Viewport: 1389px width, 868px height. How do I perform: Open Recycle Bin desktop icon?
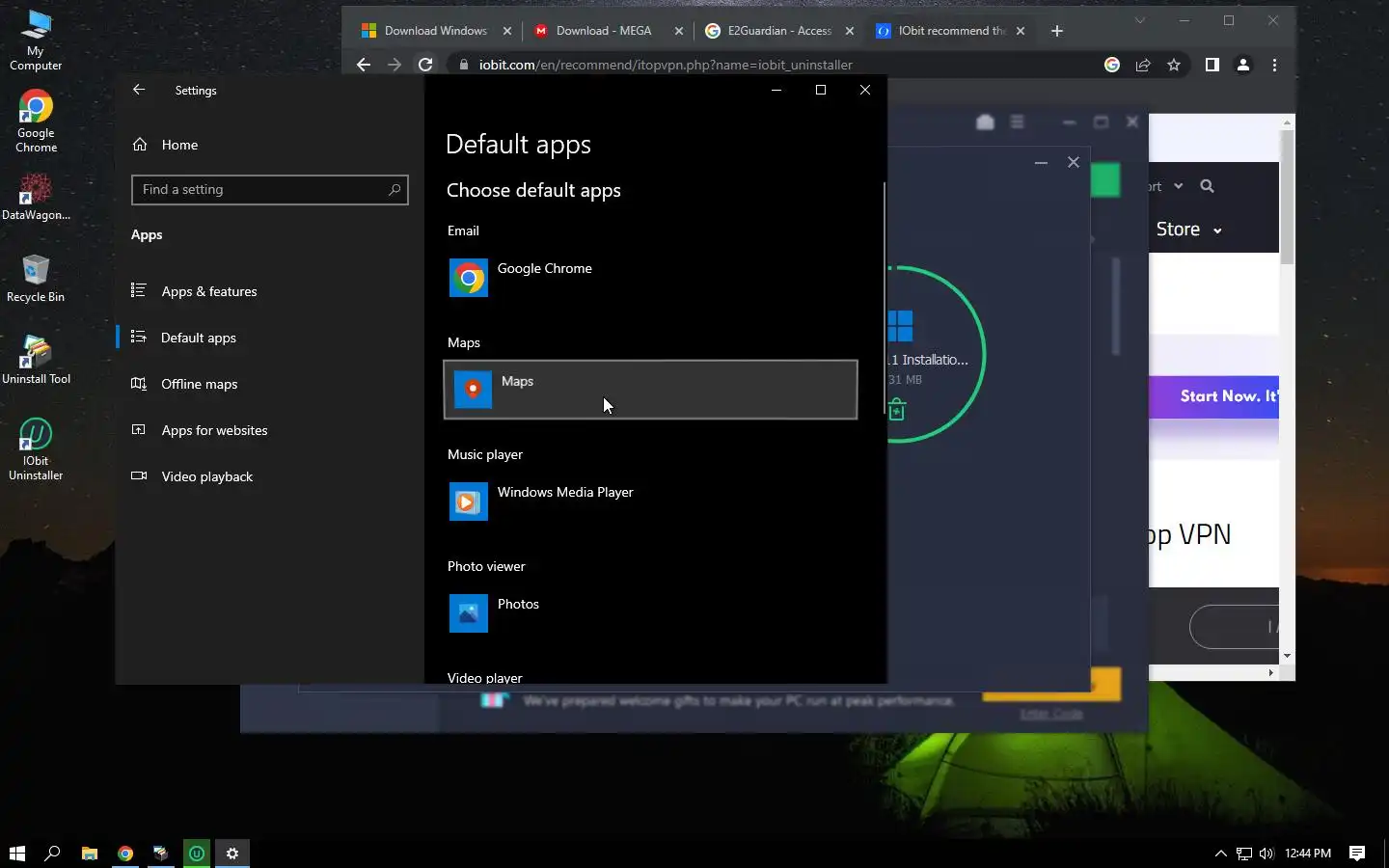tap(36, 279)
